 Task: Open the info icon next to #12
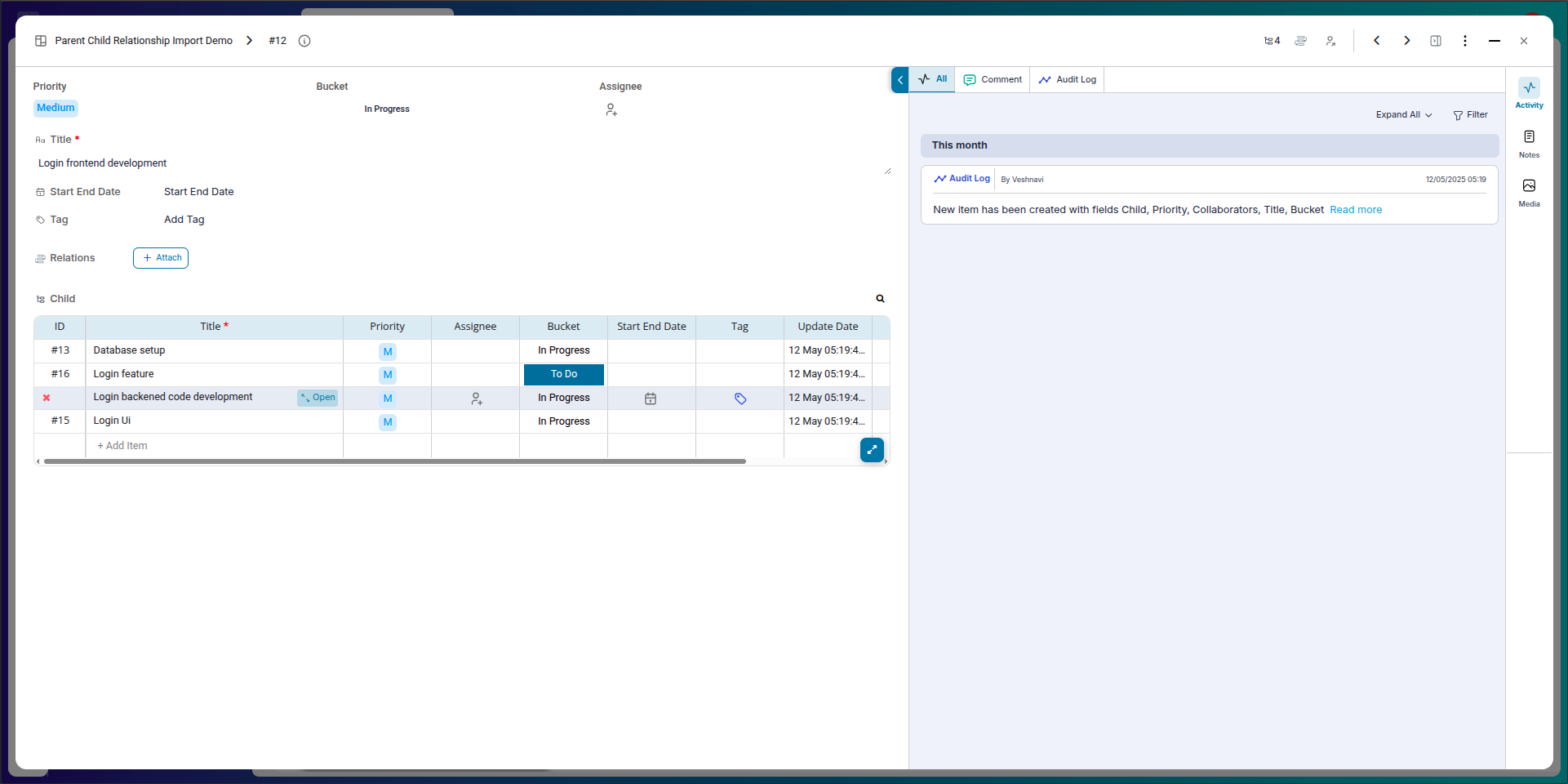tap(304, 41)
